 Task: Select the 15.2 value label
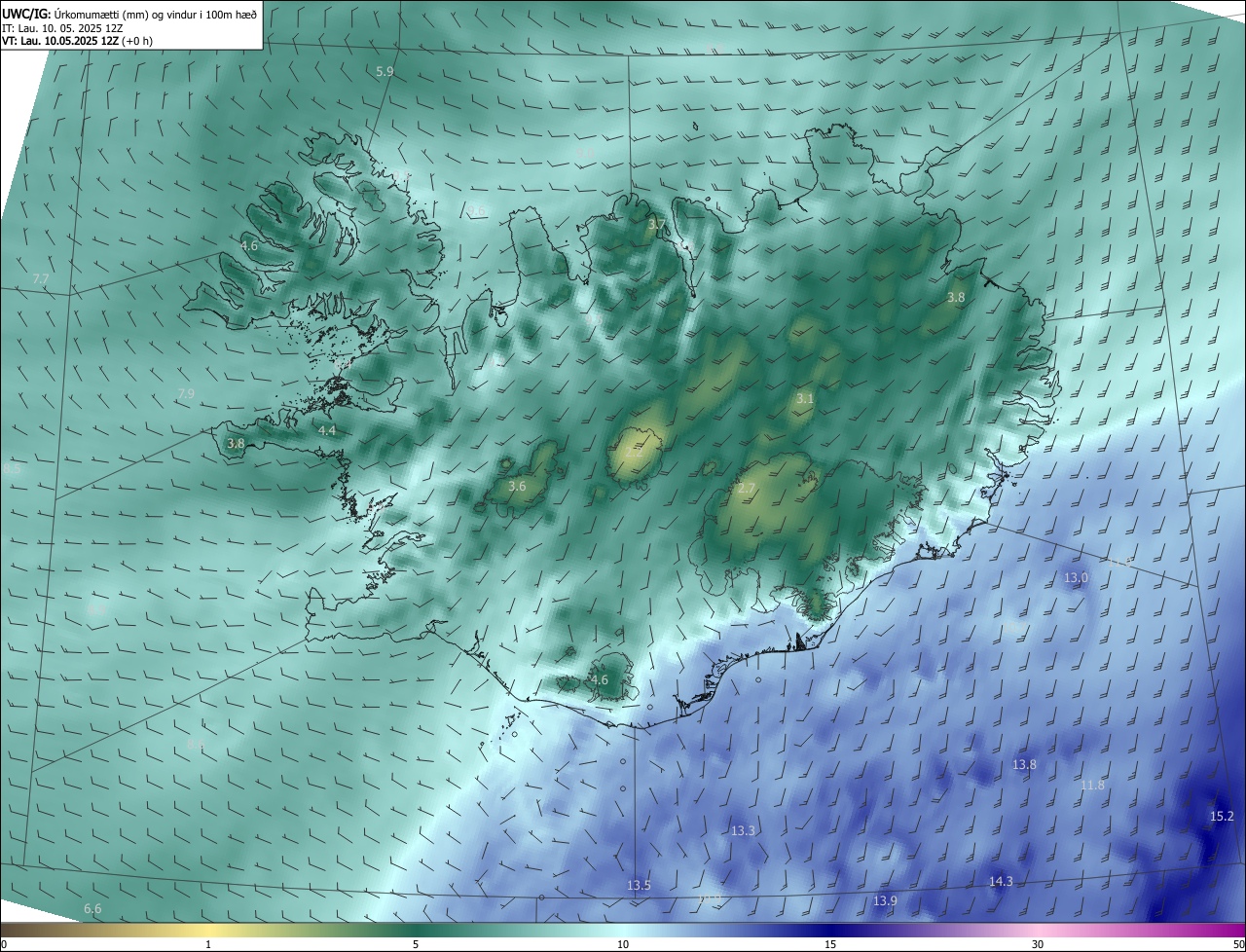[1222, 817]
